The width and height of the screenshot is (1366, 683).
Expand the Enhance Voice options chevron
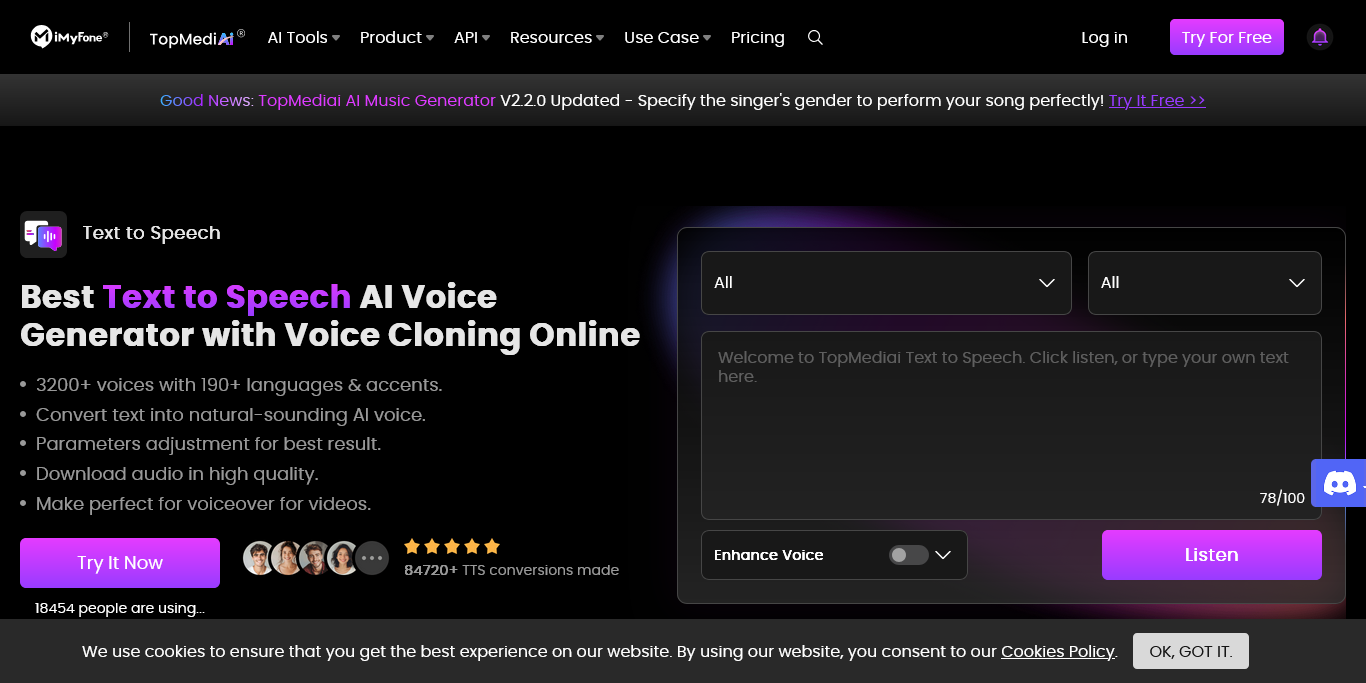pos(943,555)
